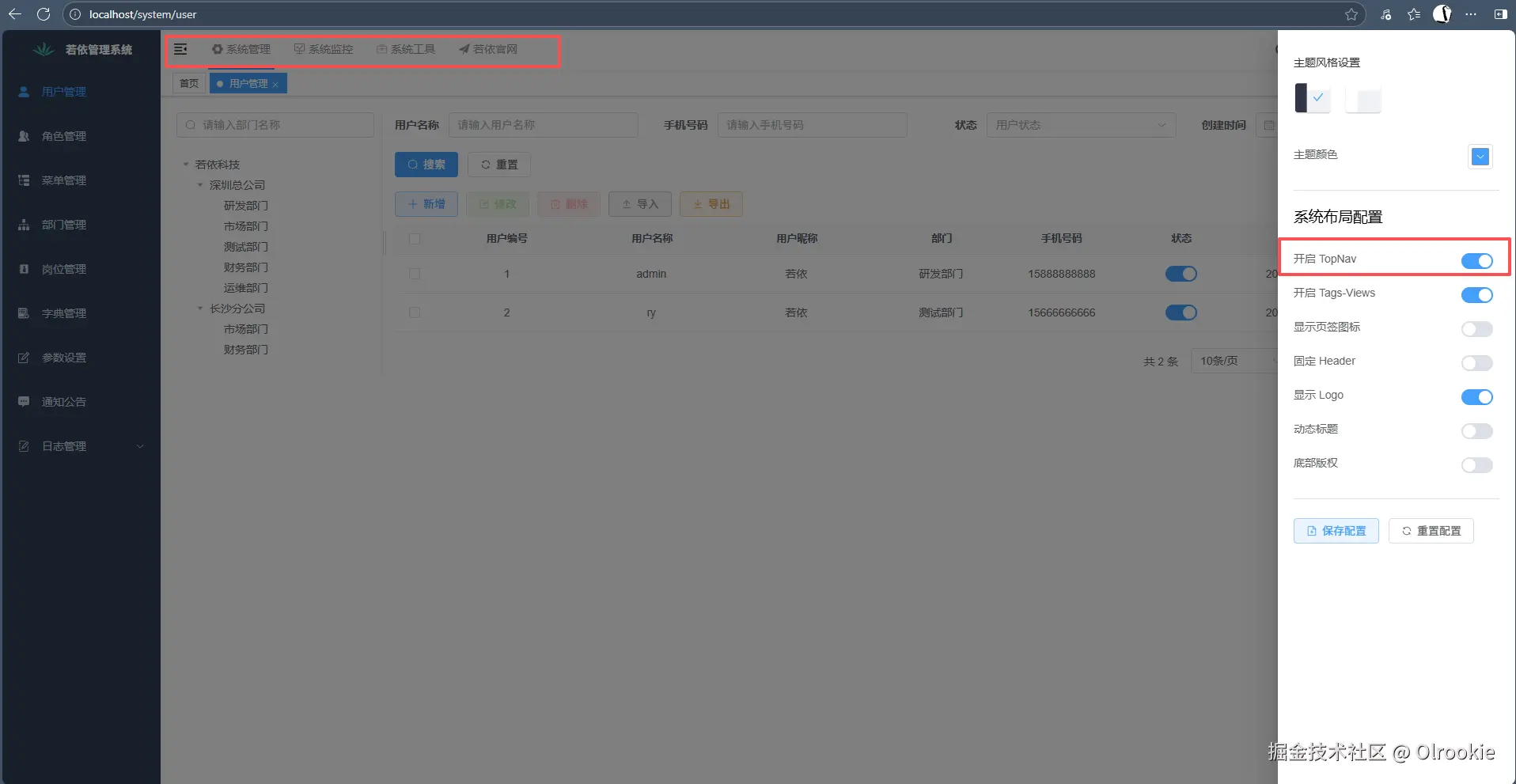Toggle the 开启 Tags-Views switch

point(1476,295)
